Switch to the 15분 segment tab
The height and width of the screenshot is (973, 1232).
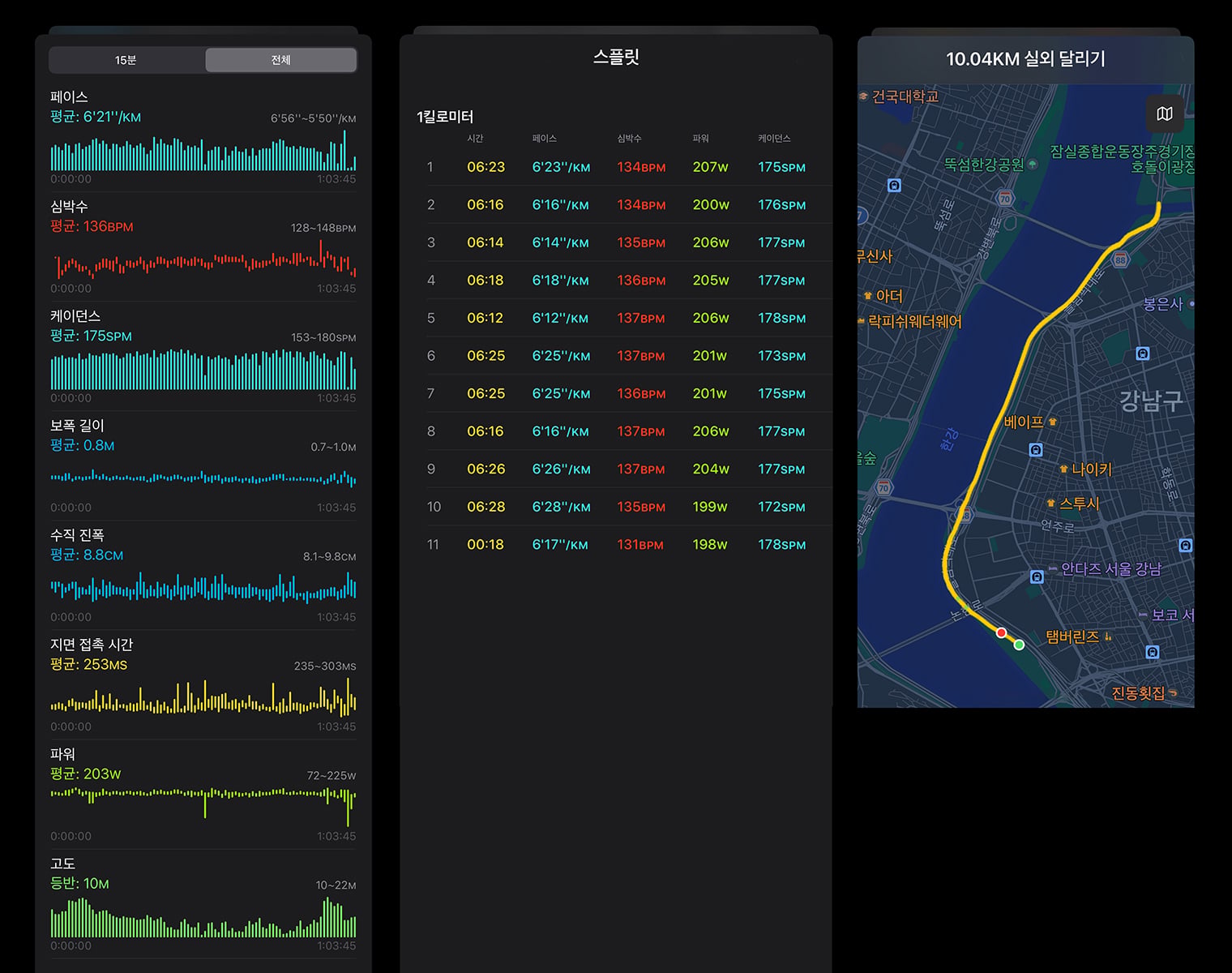126,60
